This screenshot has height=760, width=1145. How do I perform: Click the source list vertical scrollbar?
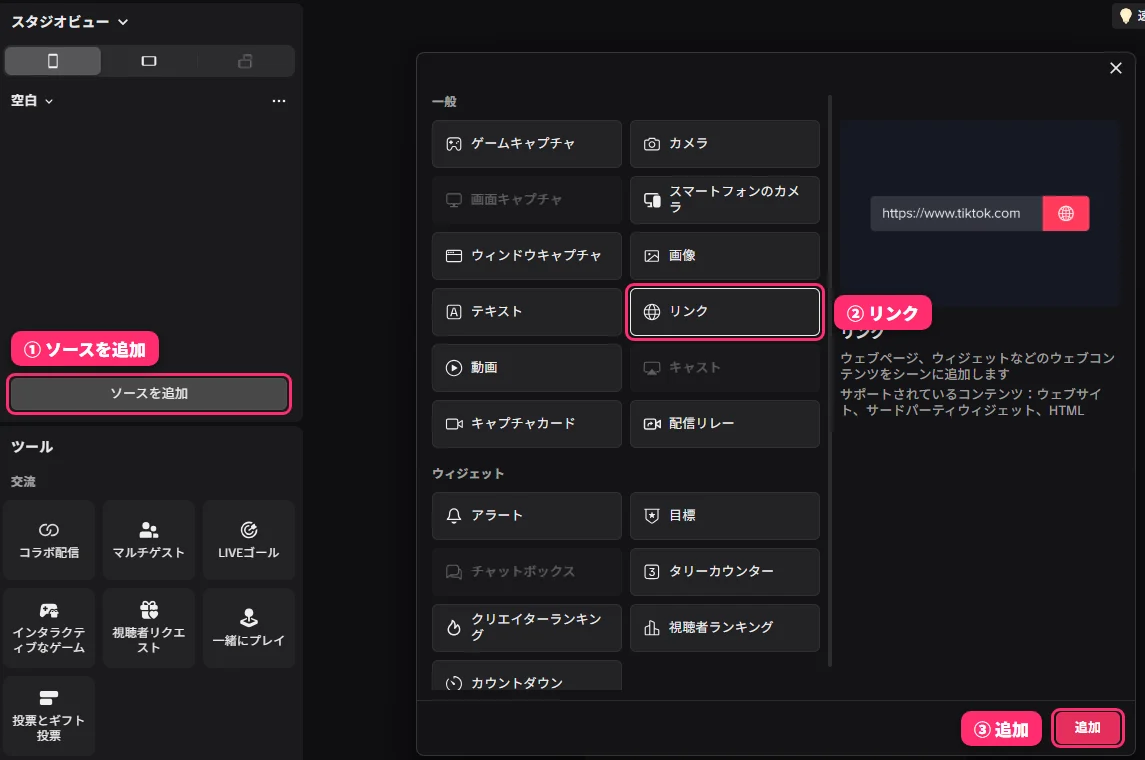click(x=830, y=380)
